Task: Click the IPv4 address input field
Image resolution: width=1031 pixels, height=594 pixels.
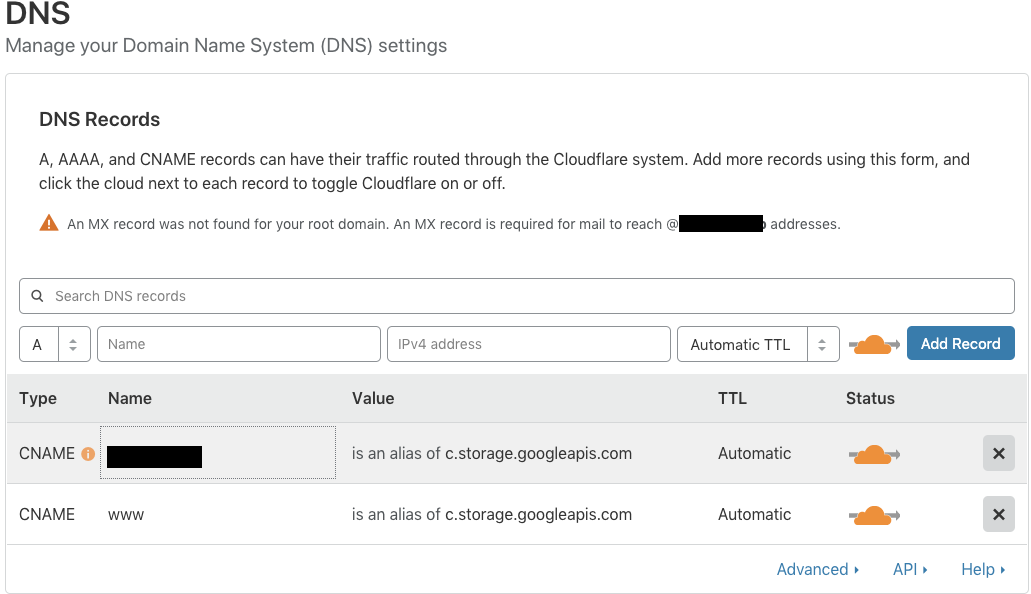Action: point(529,344)
